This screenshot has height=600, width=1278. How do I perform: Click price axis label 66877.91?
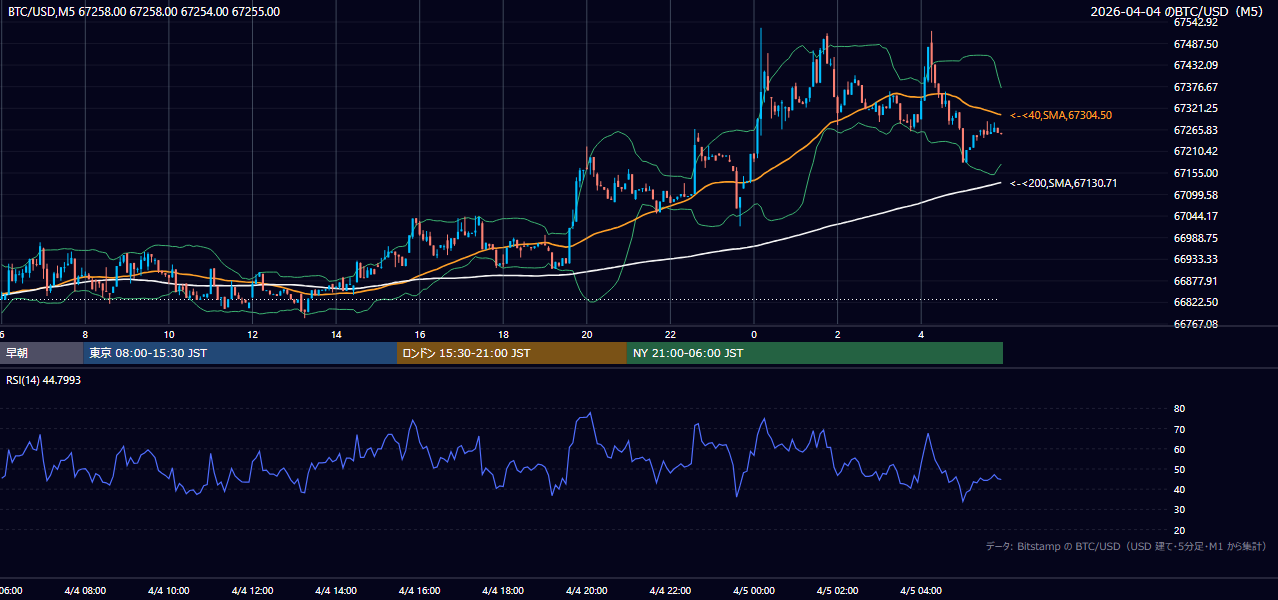coord(1195,281)
